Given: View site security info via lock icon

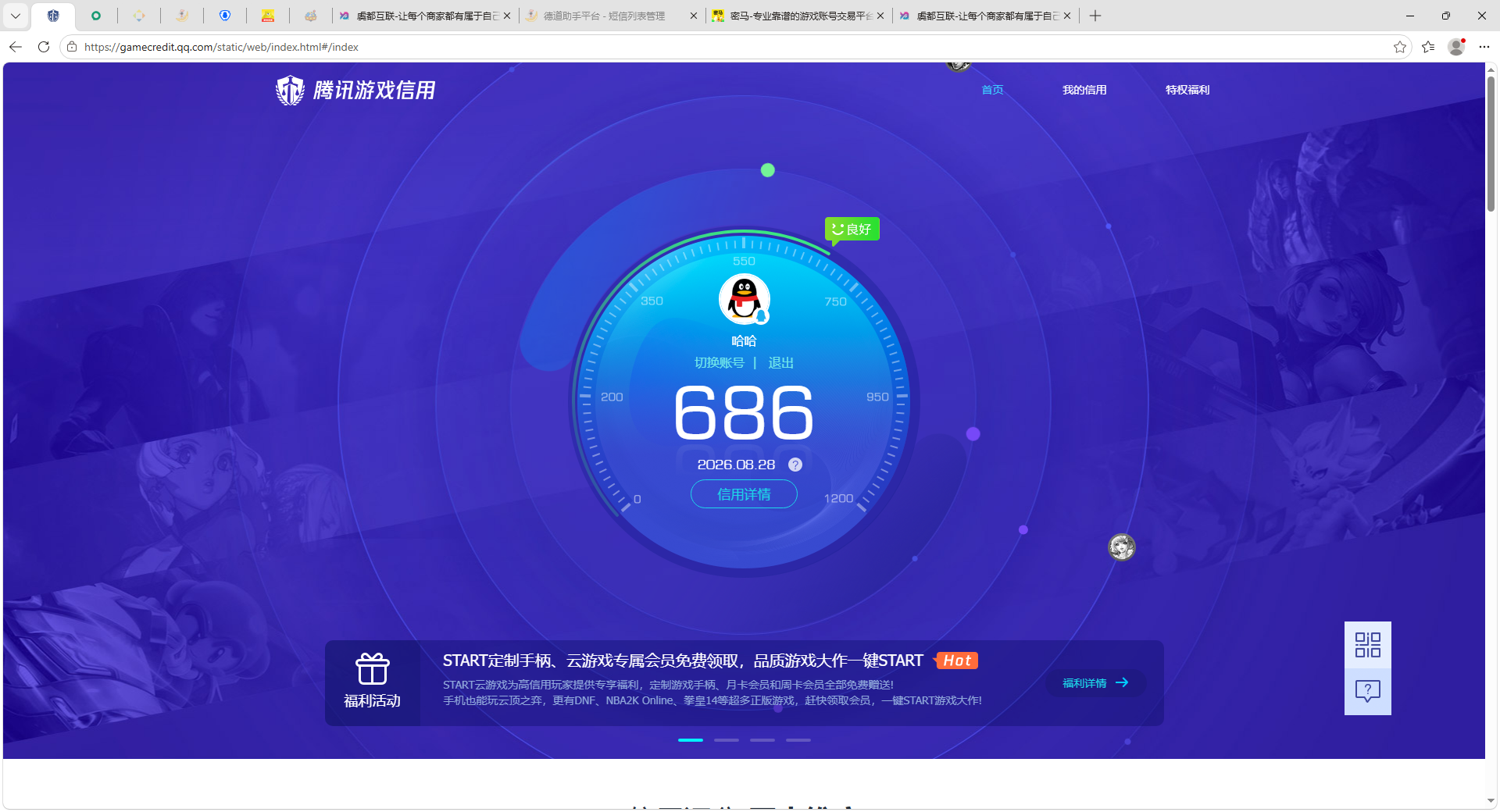Looking at the screenshot, I should click(x=72, y=47).
